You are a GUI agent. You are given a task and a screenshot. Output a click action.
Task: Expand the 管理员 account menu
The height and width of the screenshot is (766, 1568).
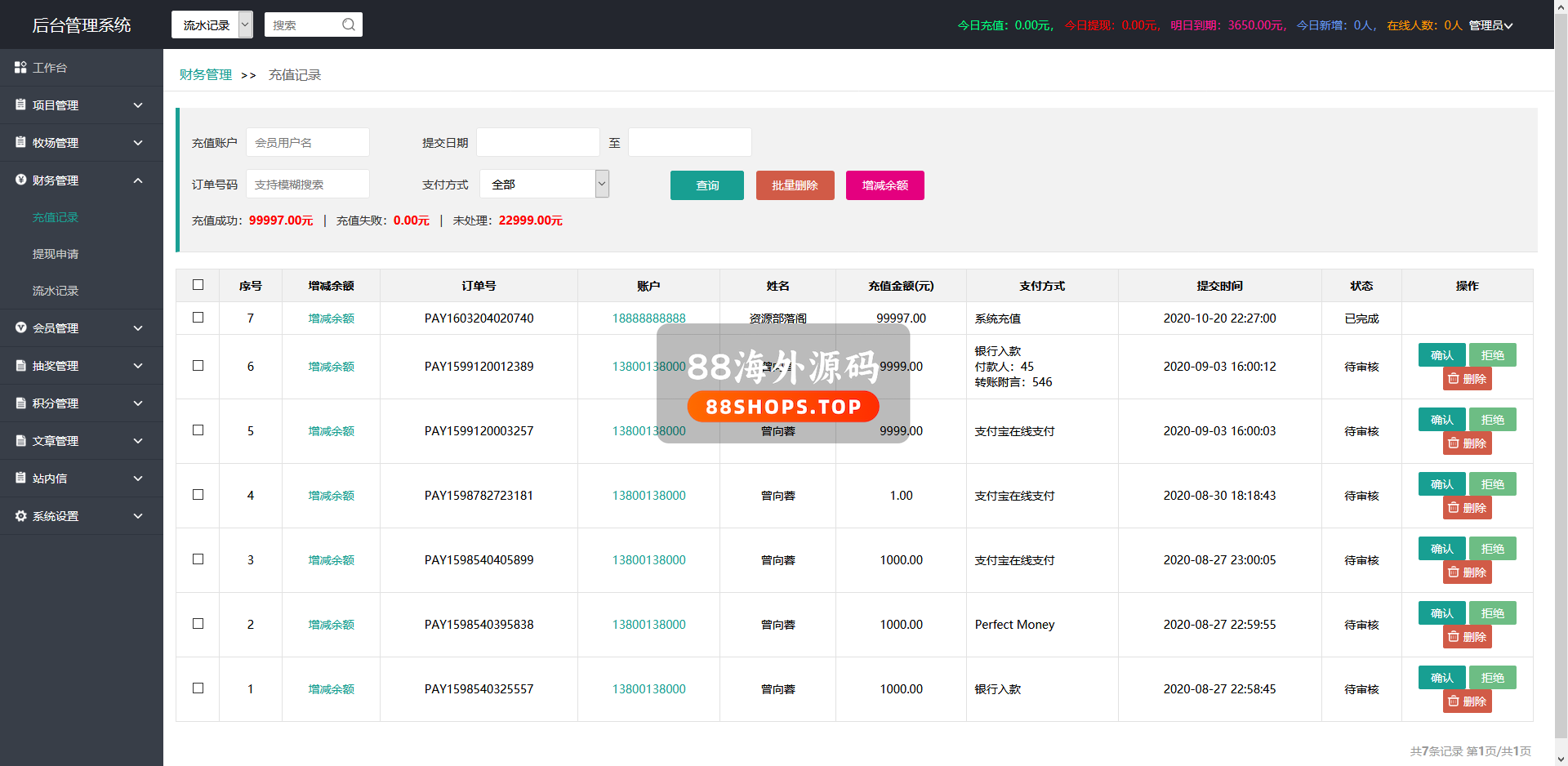click(x=1490, y=25)
